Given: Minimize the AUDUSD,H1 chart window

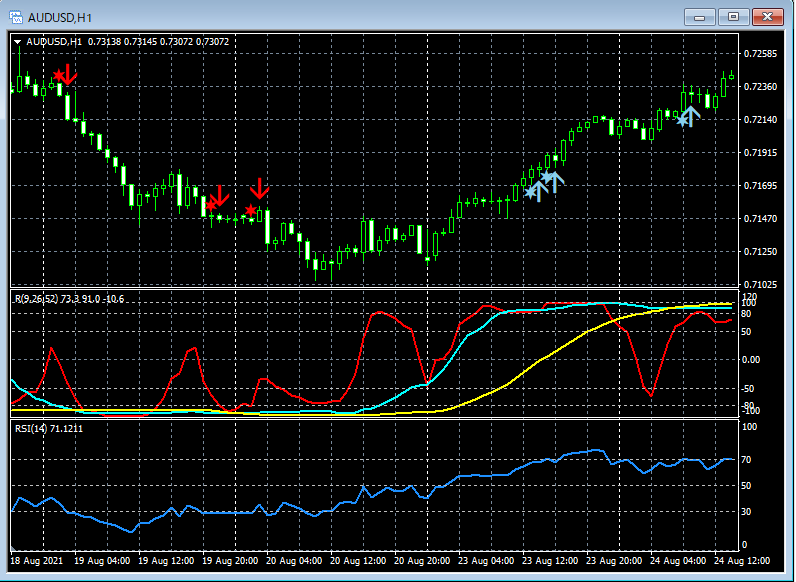Looking at the screenshot, I should tap(700, 17).
